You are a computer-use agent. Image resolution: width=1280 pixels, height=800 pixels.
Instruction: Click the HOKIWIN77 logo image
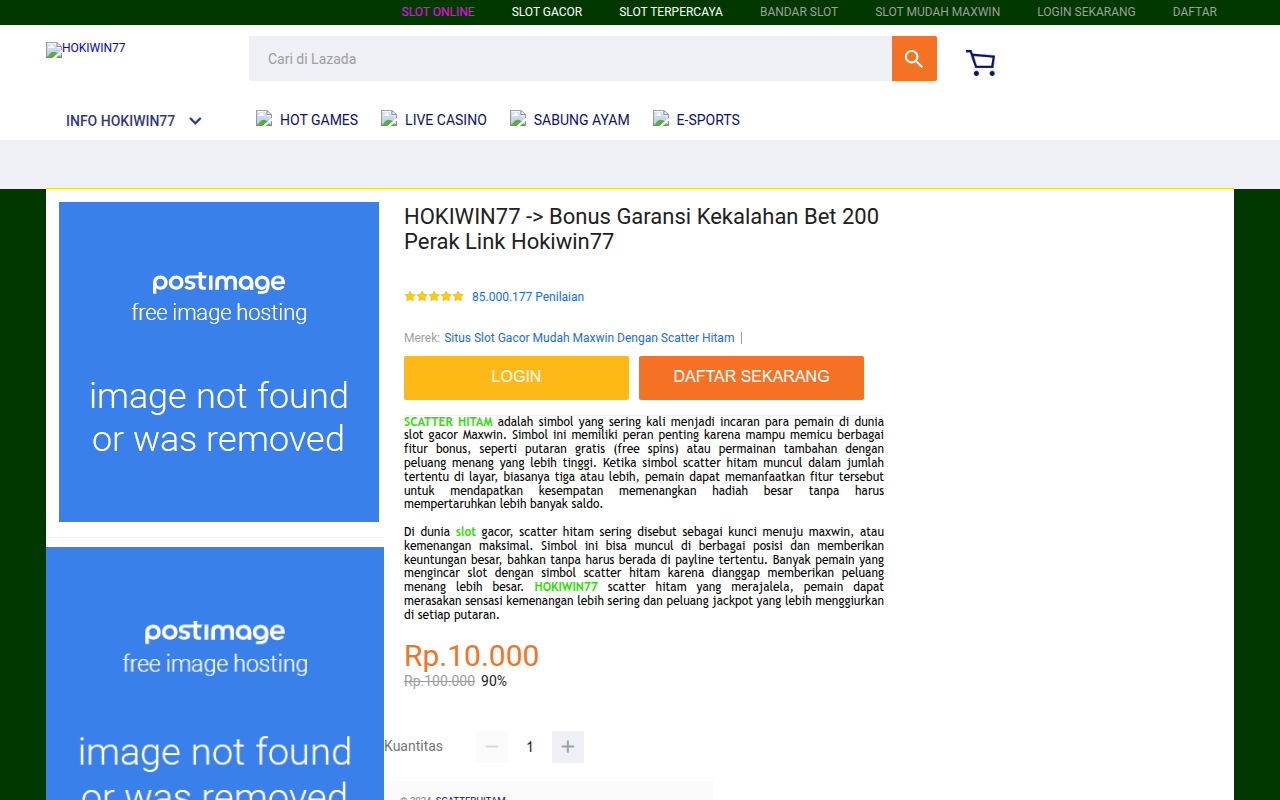(x=86, y=49)
